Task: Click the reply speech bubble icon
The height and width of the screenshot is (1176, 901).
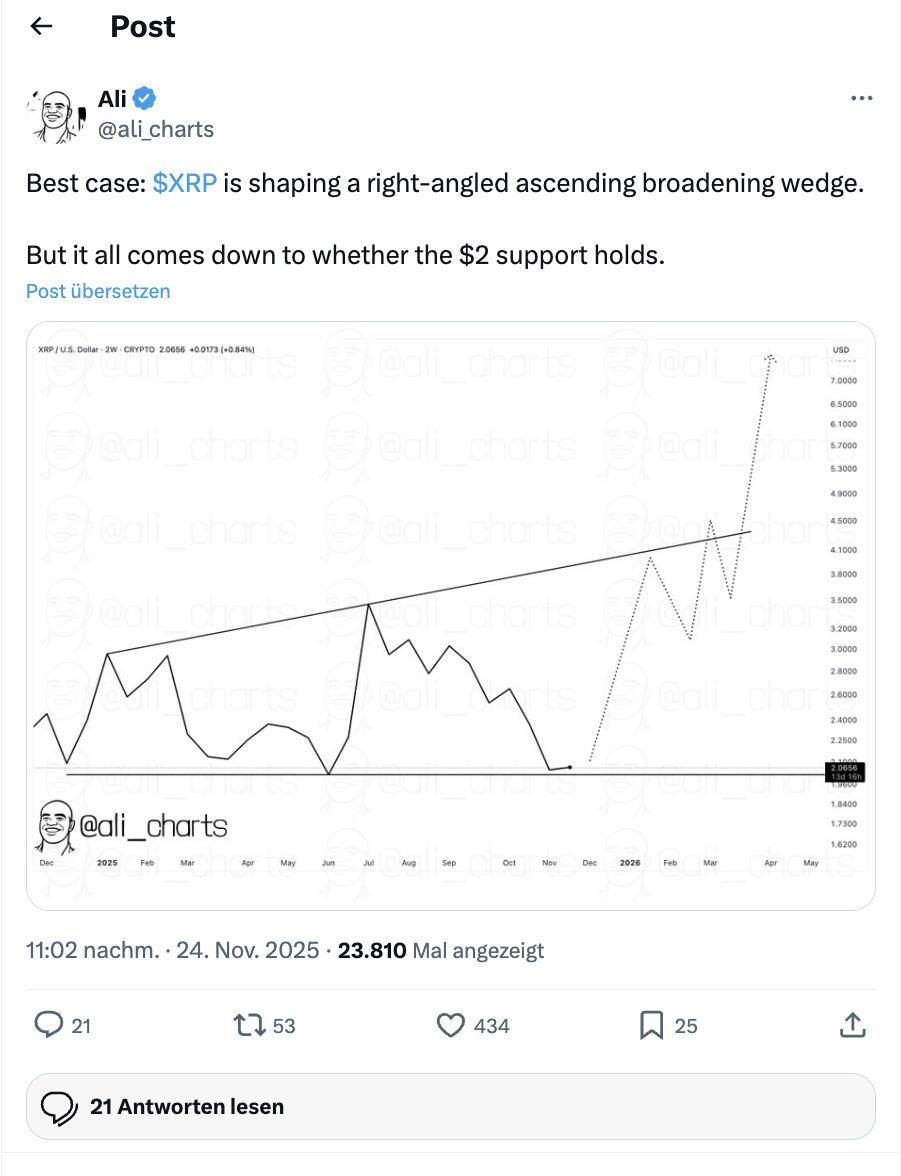Action: (x=49, y=1025)
